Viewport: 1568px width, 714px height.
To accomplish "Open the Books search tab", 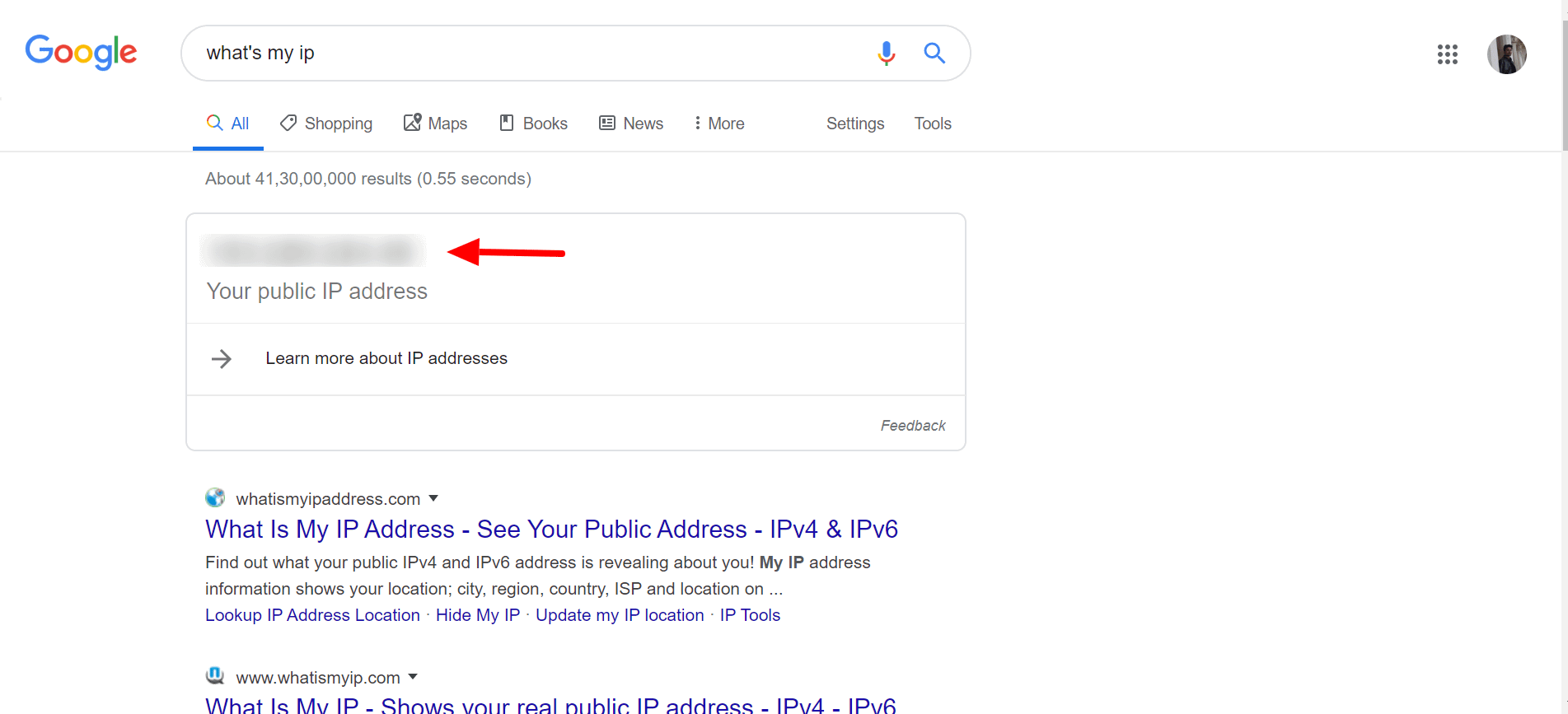I will [x=534, y=124].
